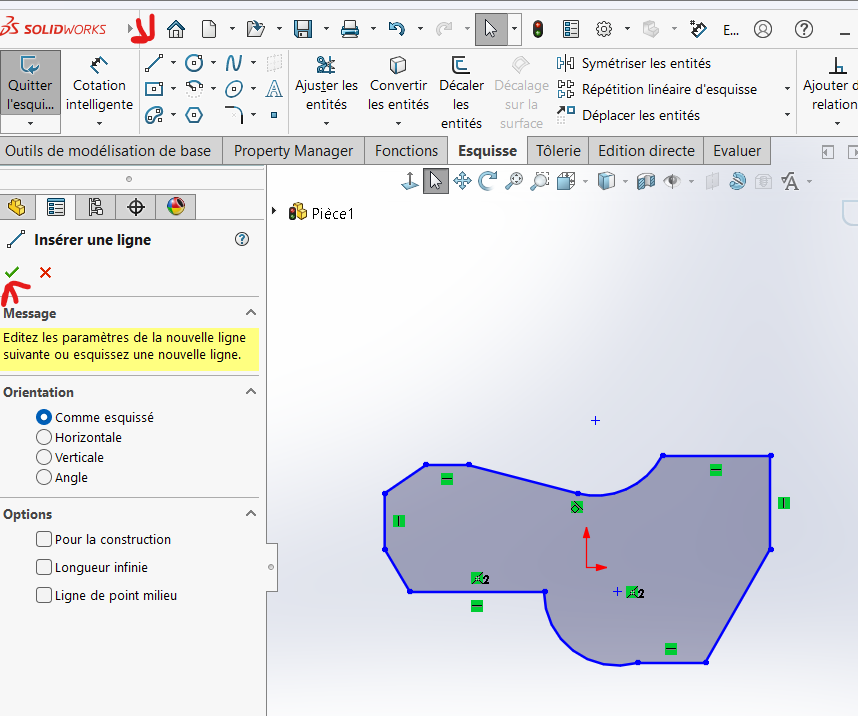Click Décaler les entités offset tool
Viewport: 858px width, 716px height.
[x=461, y=92]
